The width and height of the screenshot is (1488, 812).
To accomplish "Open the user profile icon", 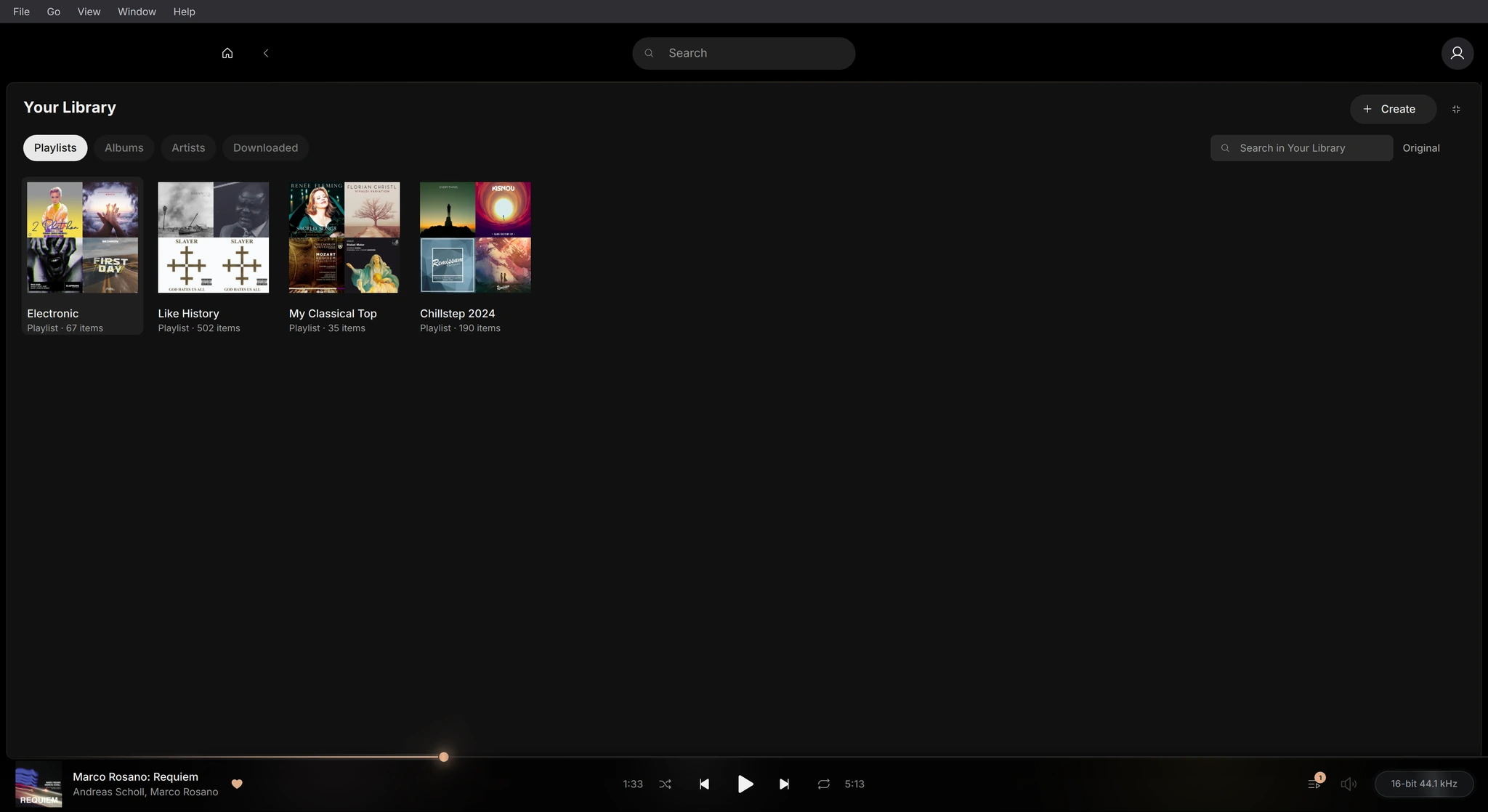I will [1457, 53].
